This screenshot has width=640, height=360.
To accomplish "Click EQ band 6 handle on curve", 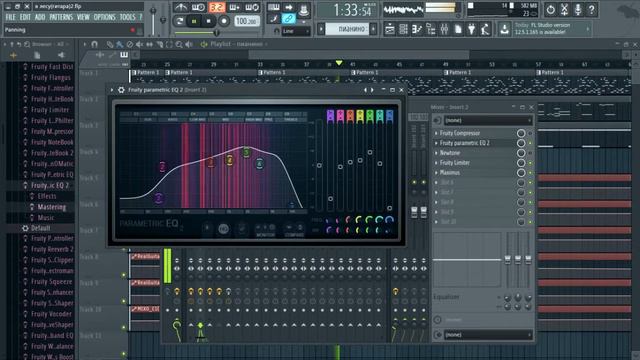I will [260, 164].
